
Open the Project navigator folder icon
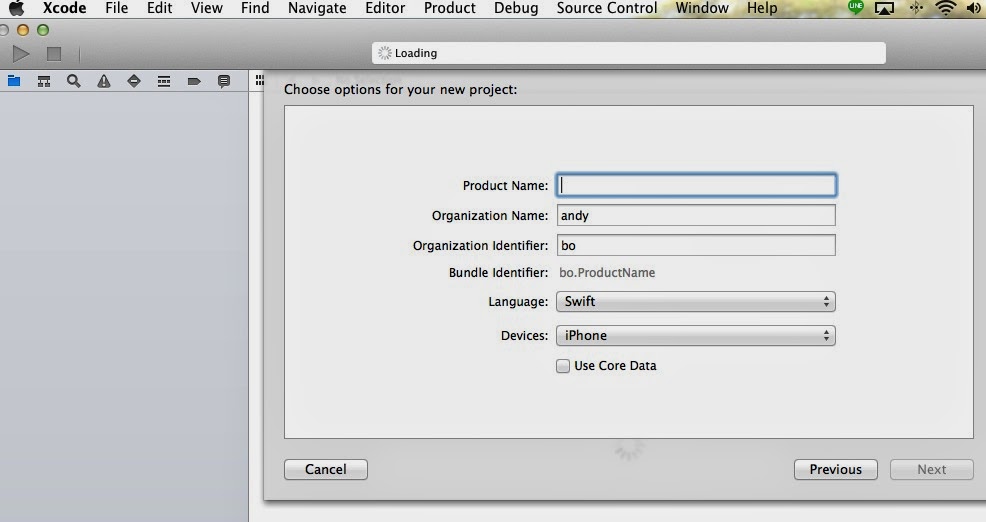[14, 82]
